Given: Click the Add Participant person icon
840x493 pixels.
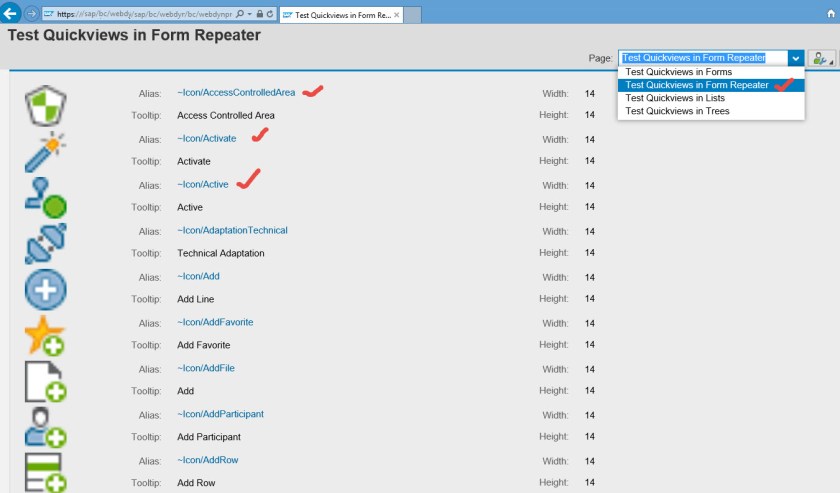Looking at the screenshot, I should point(46,428).
